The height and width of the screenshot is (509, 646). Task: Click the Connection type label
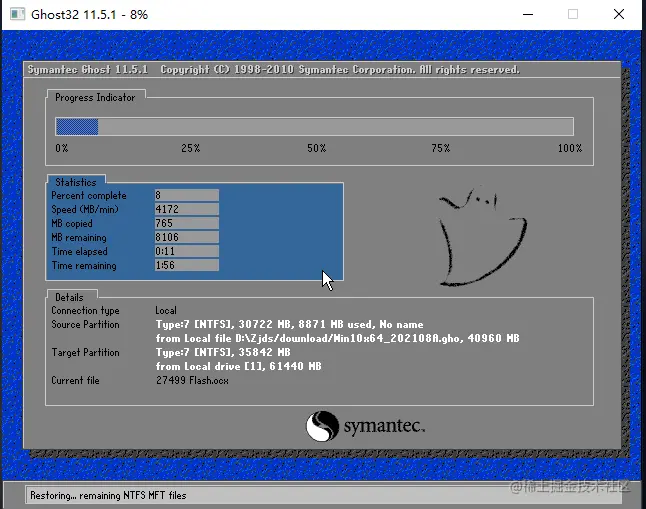[x=85, y=311]
